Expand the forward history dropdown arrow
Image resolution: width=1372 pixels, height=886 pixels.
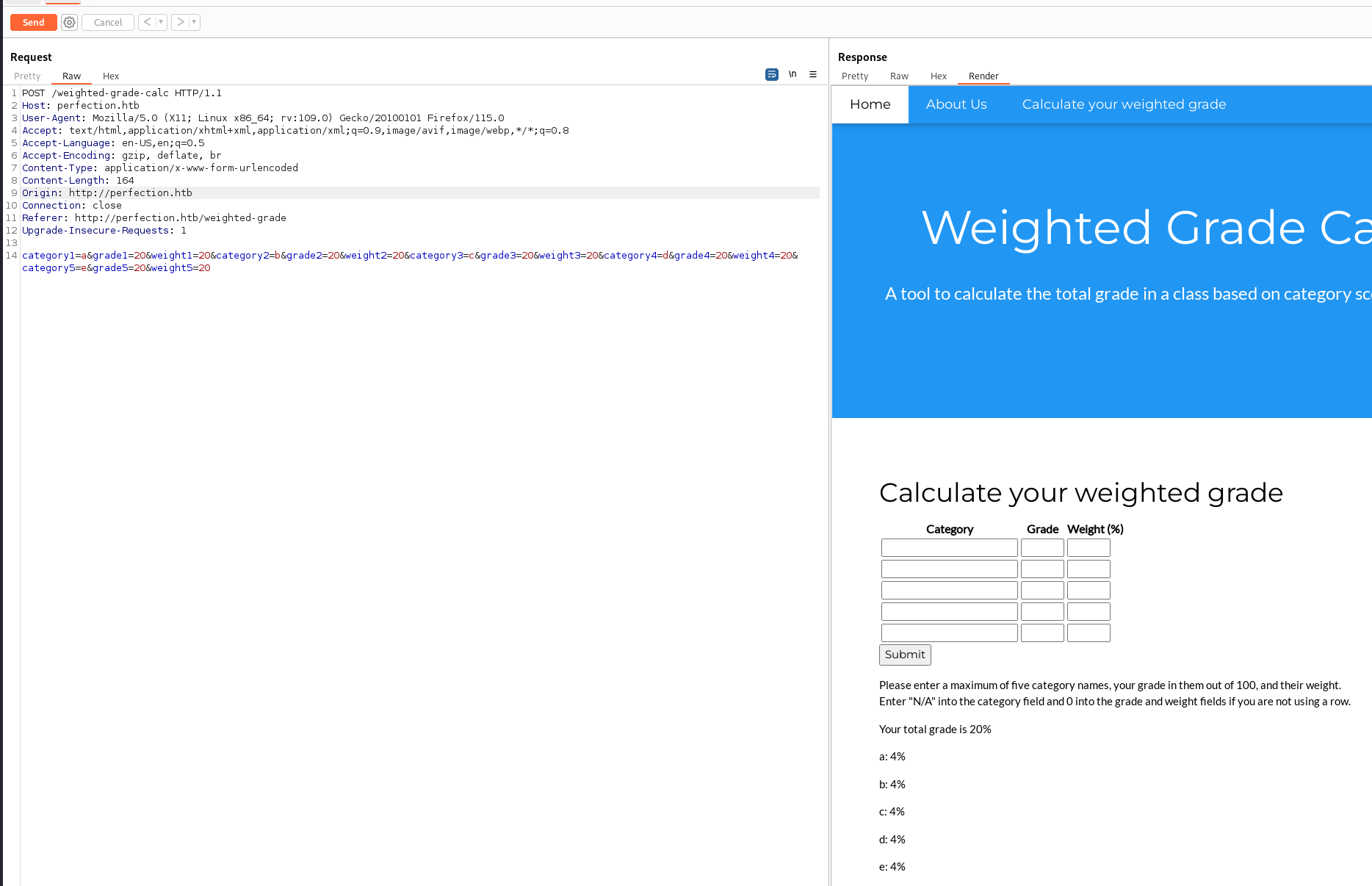[x=195, y=22]
